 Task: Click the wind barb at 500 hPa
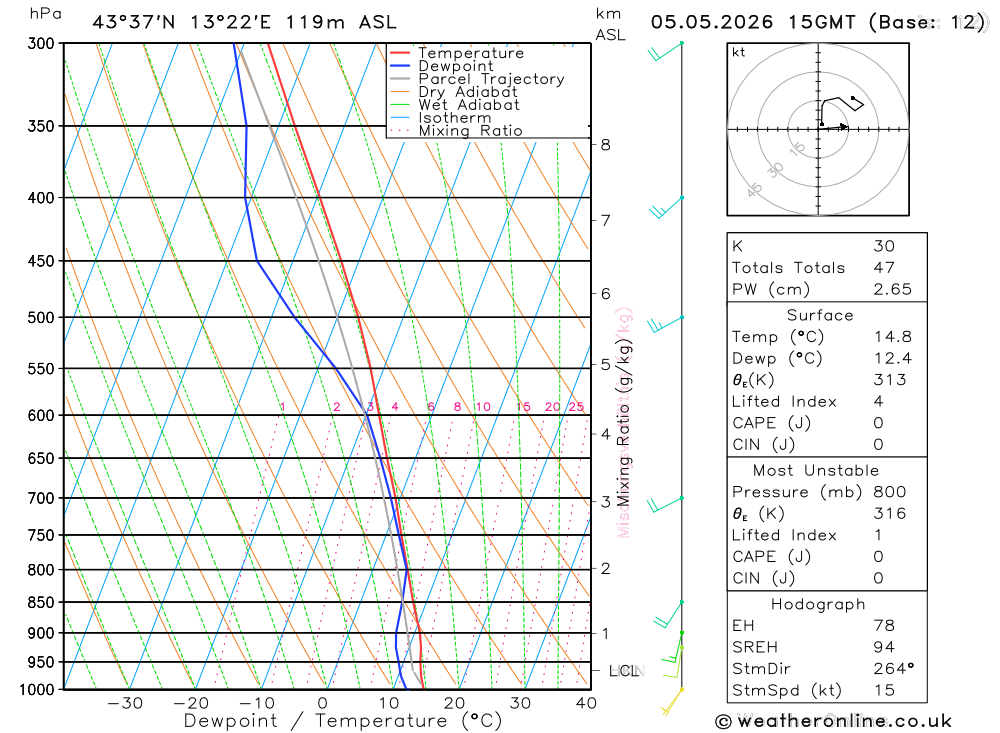665,324
